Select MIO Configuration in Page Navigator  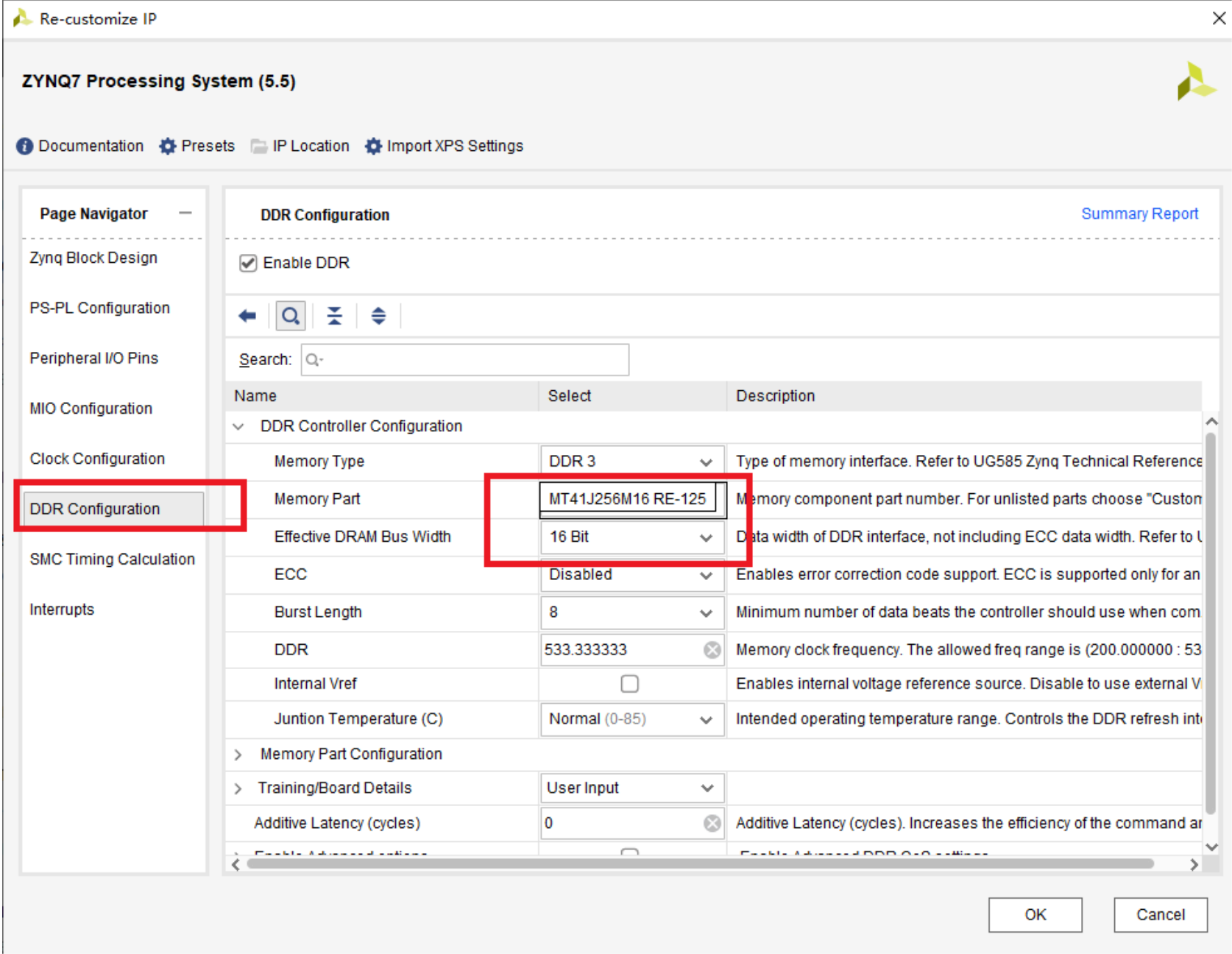[91, 409]
